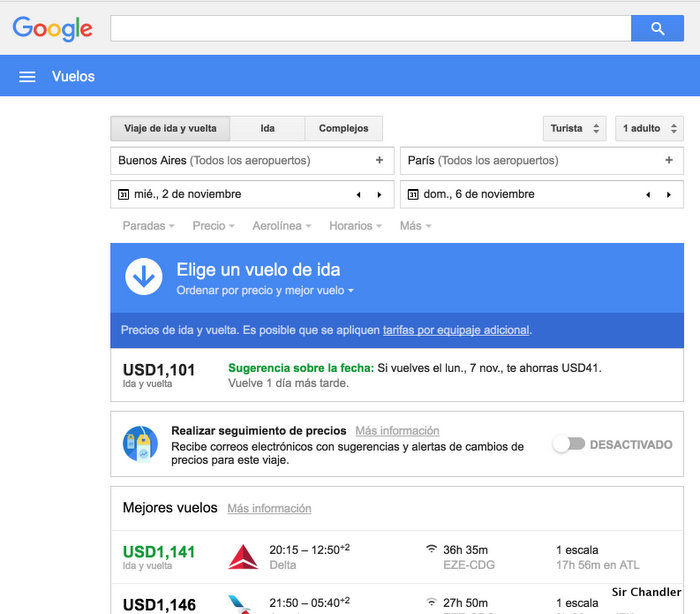
Task: Click calendar icon for dom., 6 de noviembre
Action: click(x=413, y=194)
